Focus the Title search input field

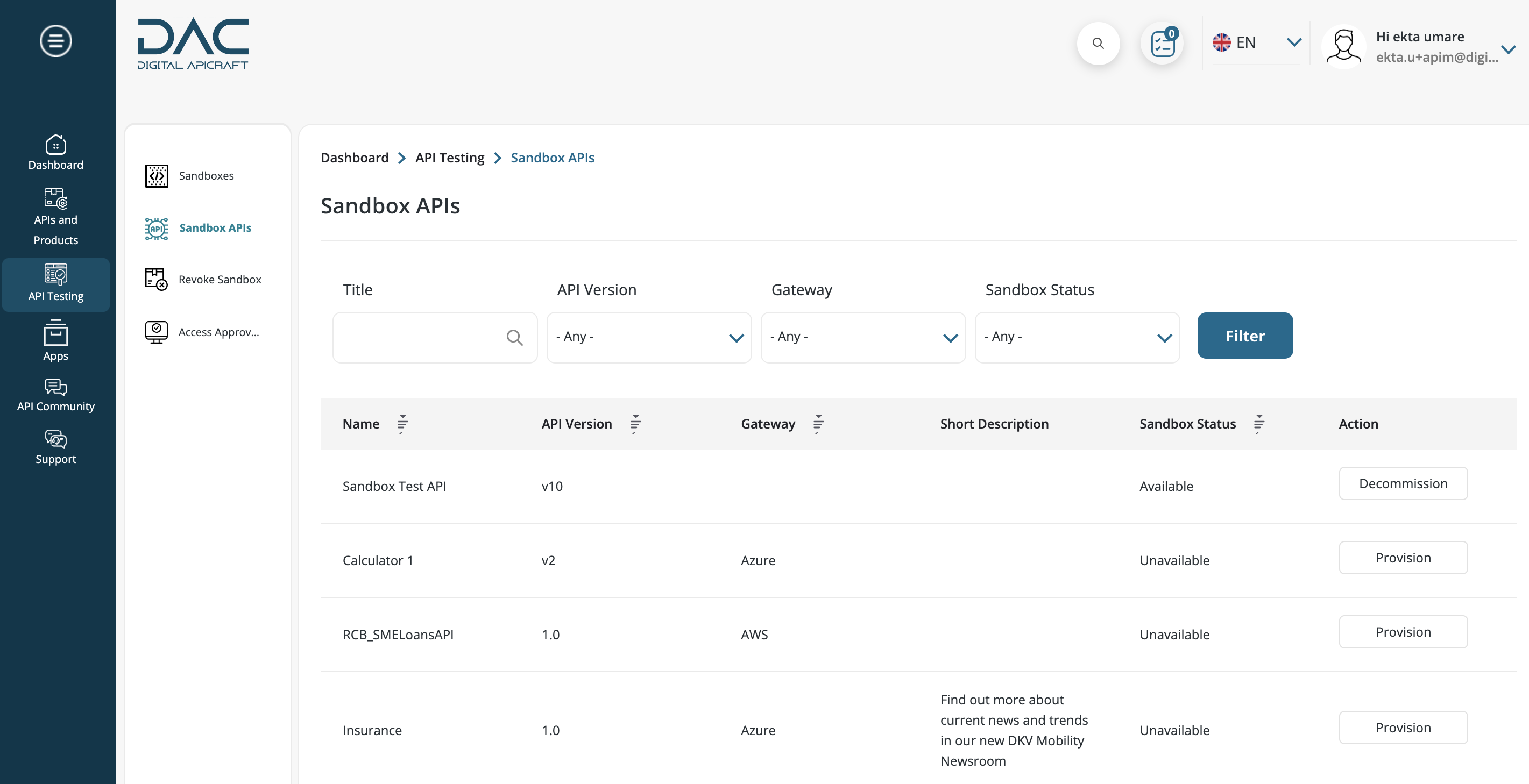pyautogui.click(x=435, y=338)
